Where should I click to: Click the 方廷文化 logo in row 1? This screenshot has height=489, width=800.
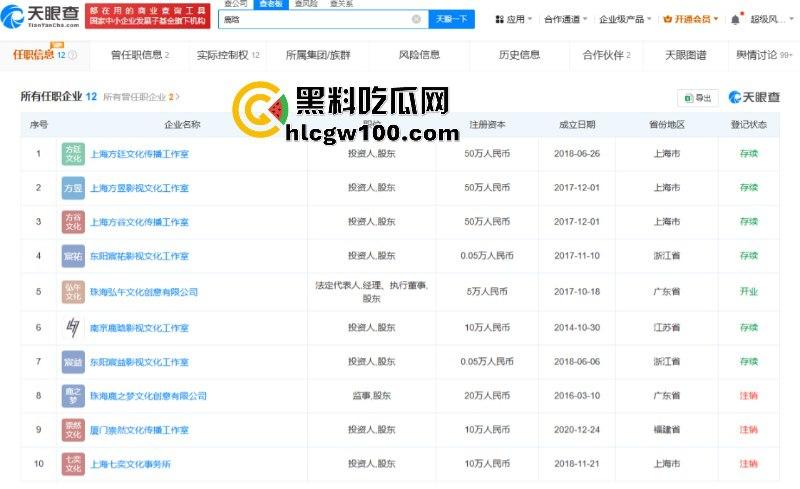[73, 154]
